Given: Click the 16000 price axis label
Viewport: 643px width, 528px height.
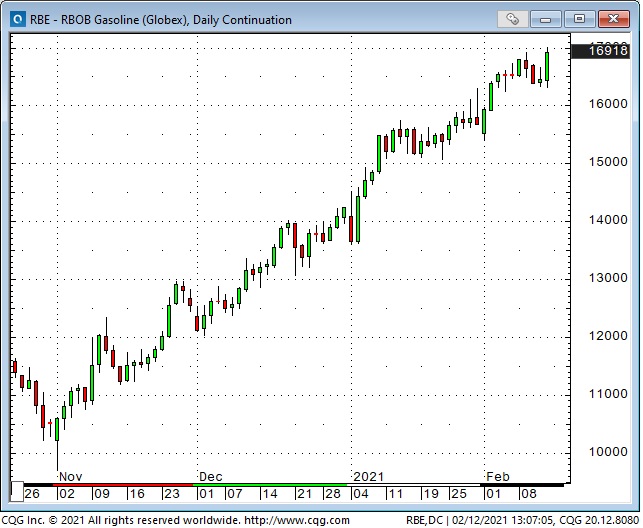Looking at the screenshot, I should pos(608,104).
